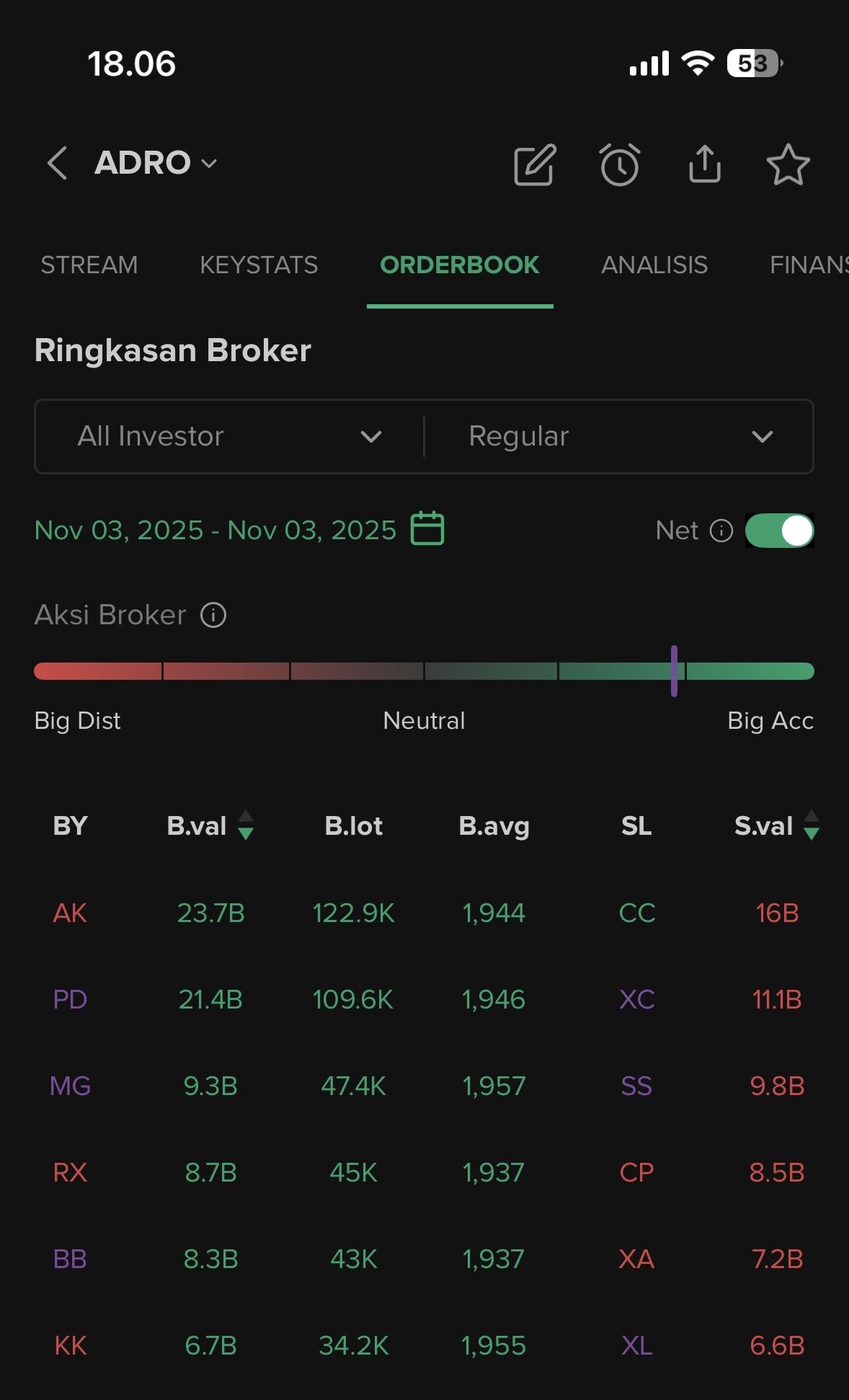Switch to the KEYSTATS tab
This screenshot has width=849, height=1400.
click(259, 265)
